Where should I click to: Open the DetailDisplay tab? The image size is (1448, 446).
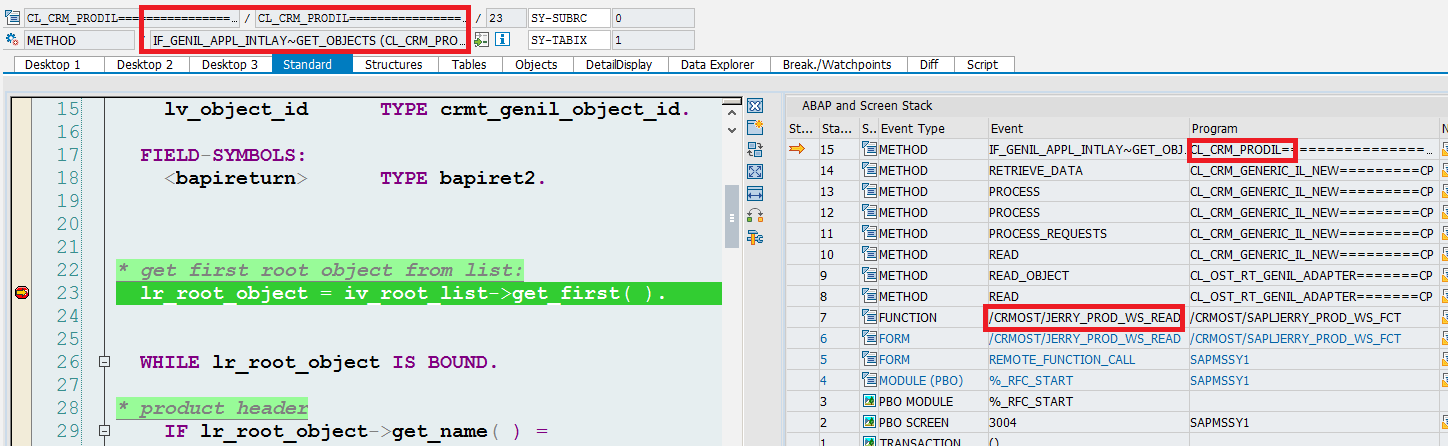[619, 64]
